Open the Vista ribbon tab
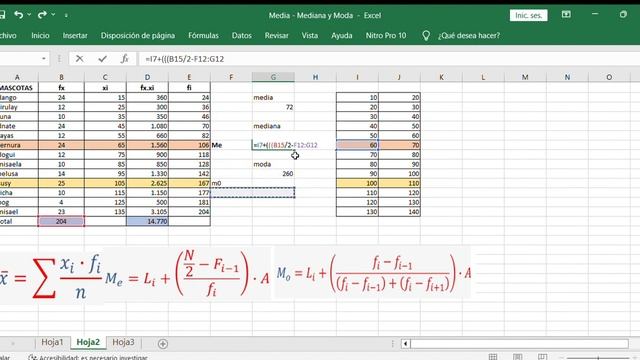The image size is (640, 360). (x=310, y=36)
